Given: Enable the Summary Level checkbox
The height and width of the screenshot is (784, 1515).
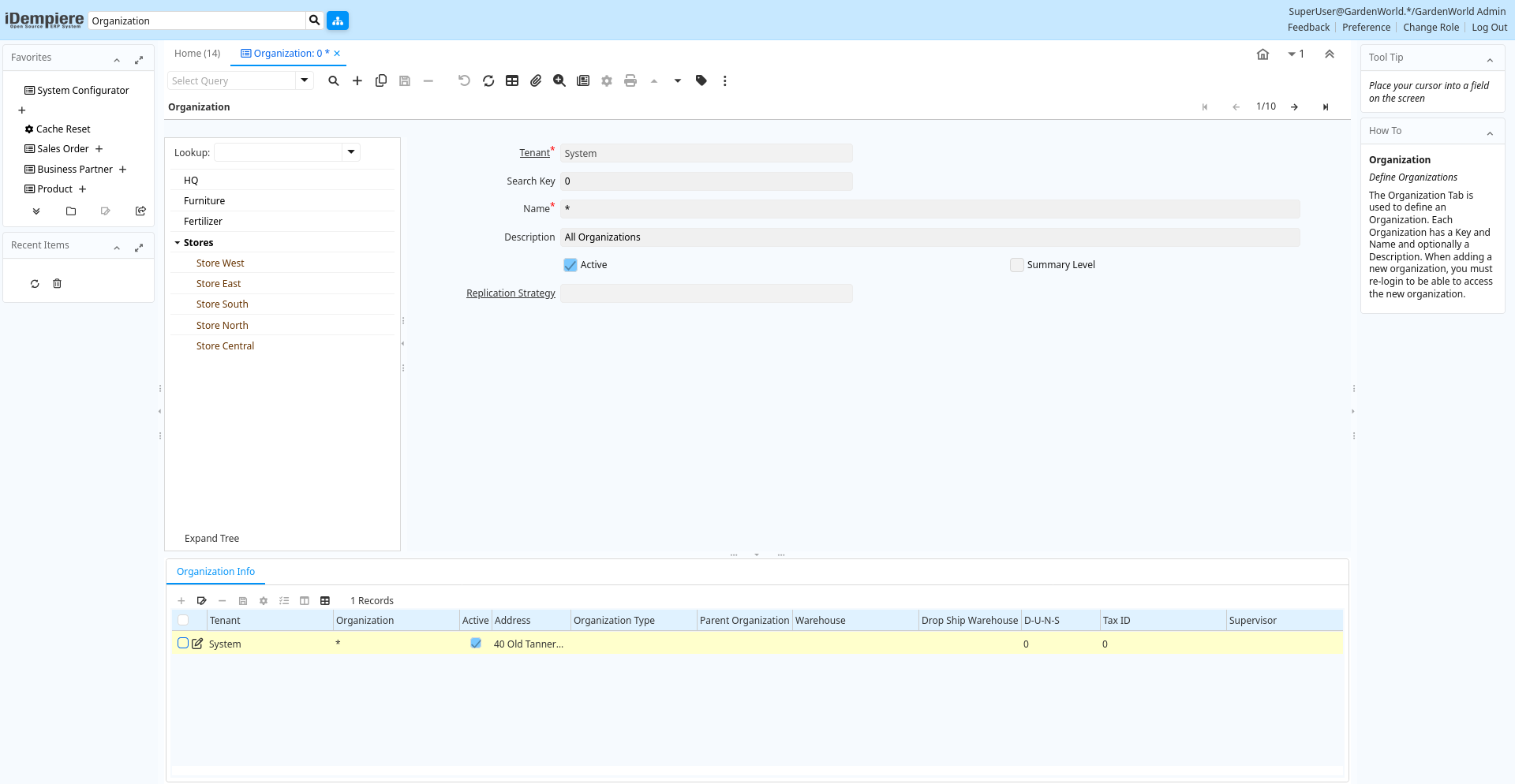Looking at the screenshot, I should coord(1017,265).
